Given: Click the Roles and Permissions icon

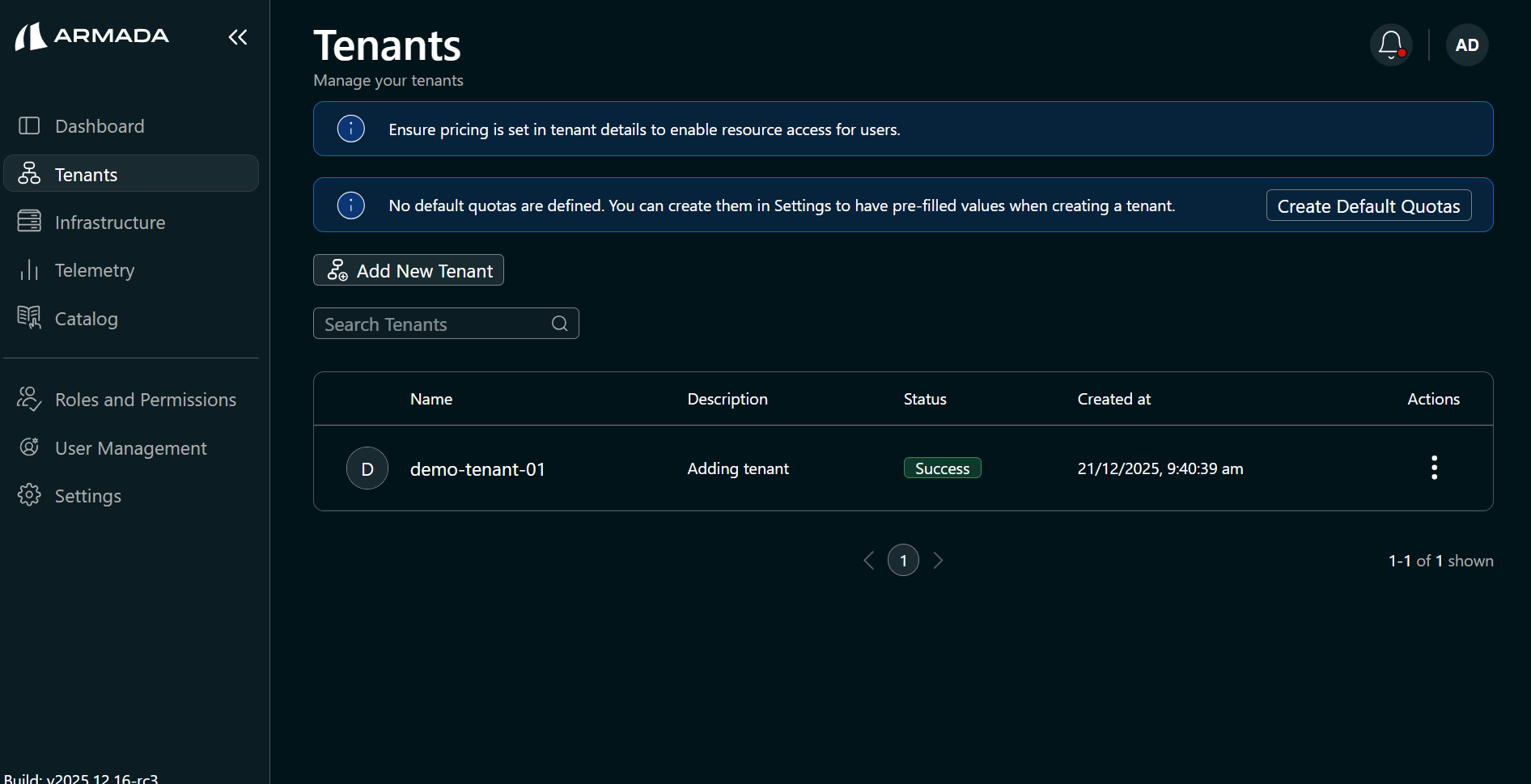Looking at the screenshot, I should pyautogui.click(x=29, y=399).
